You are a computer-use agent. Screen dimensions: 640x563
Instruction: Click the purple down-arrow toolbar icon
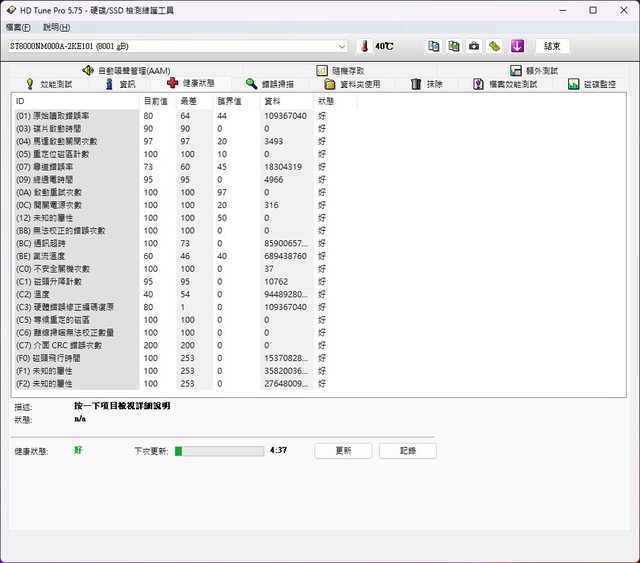coord(517,46)
